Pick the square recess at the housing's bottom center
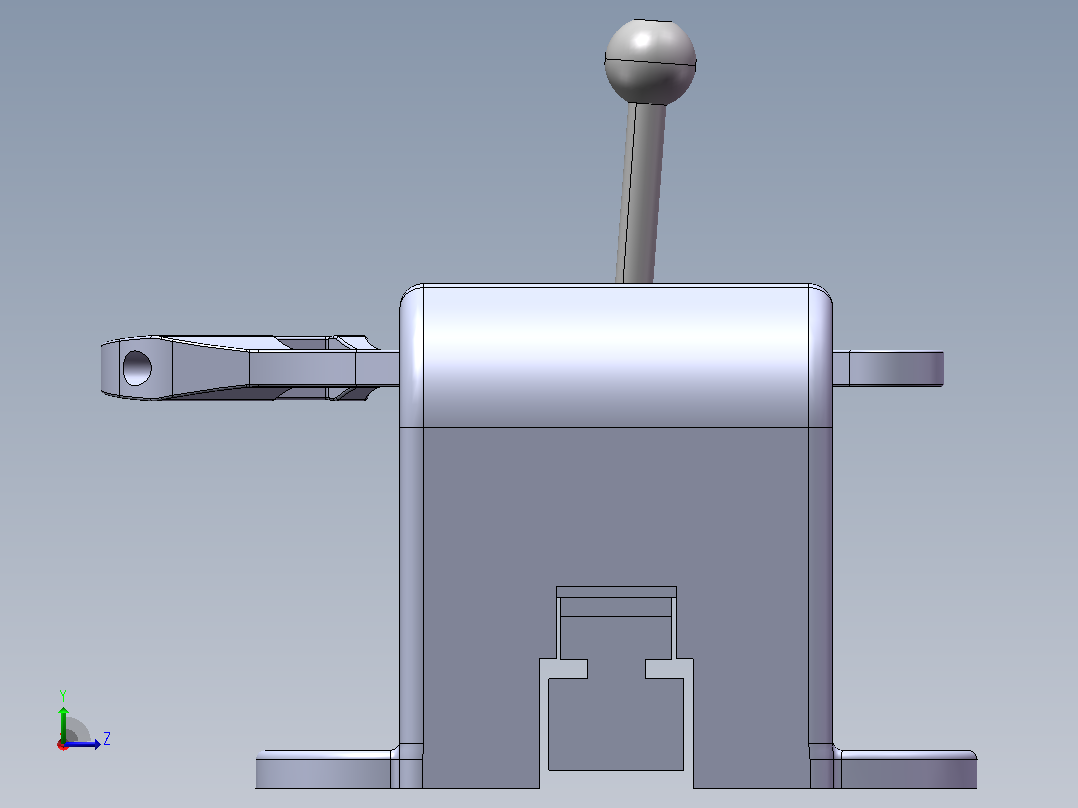This screenshot has height=808, width=1078. [x=616, y=724]
